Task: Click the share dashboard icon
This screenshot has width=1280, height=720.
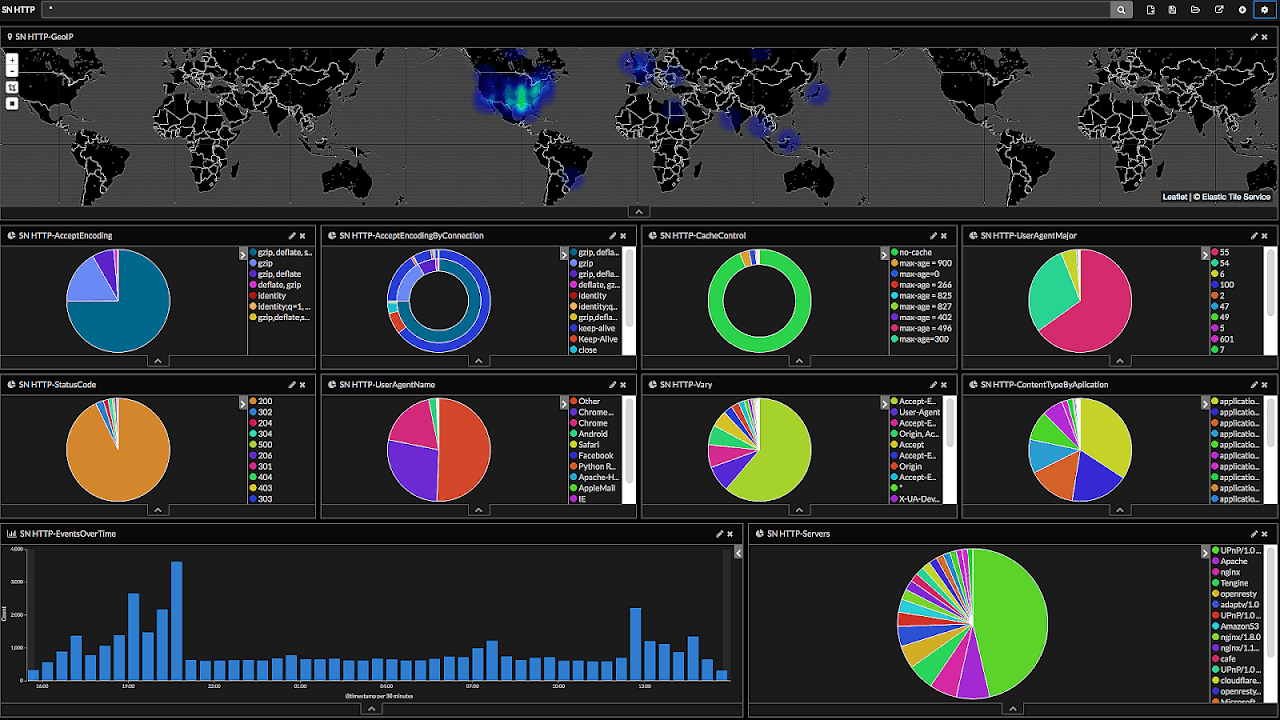Action: coord(1219,9)
